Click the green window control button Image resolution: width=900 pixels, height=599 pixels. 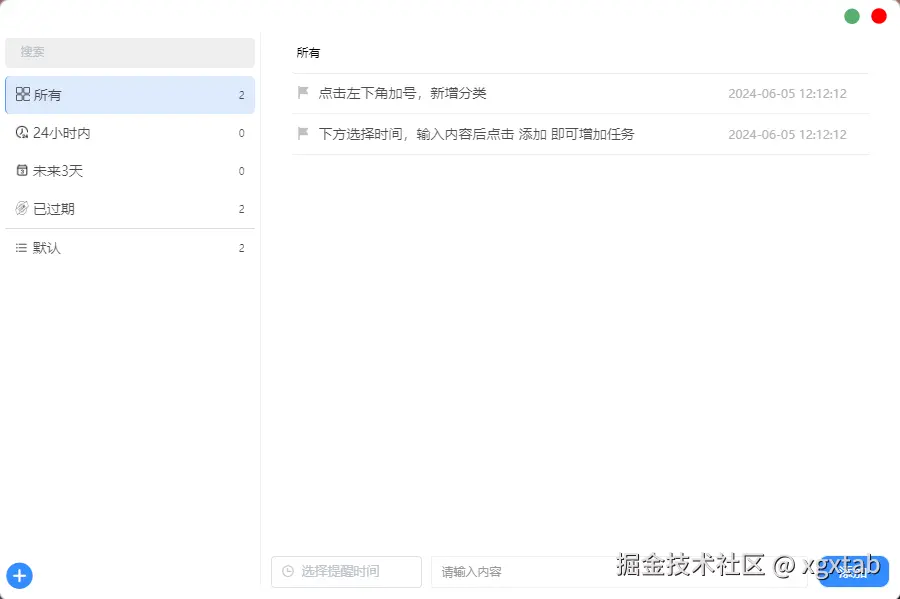coord(851,15)
